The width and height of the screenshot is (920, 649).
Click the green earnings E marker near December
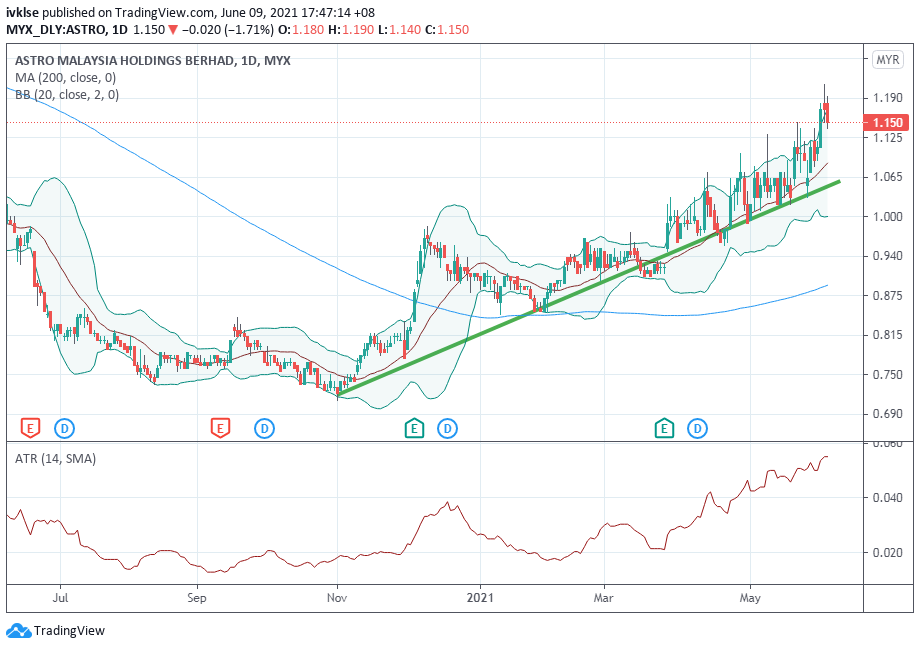(x=414, y=428)
